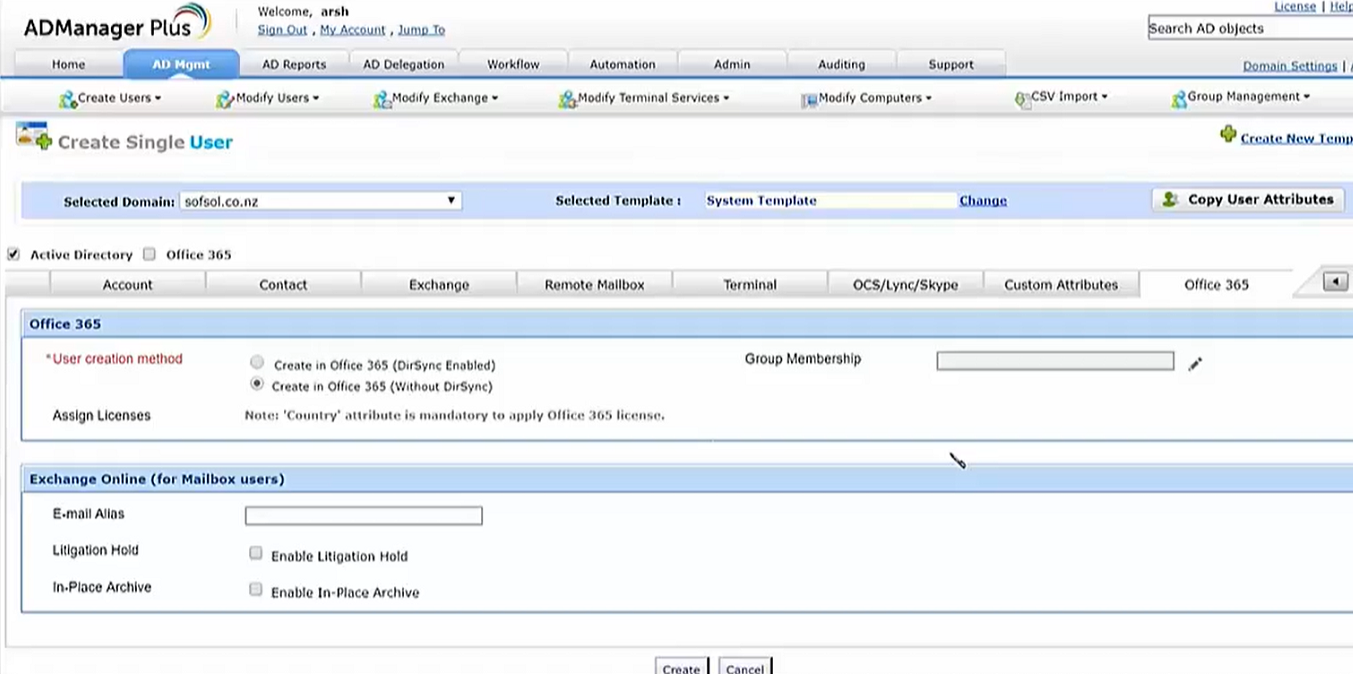1353x674 pixels.
Task: Switch to the Exchange tab
Action: coord(438,285)
